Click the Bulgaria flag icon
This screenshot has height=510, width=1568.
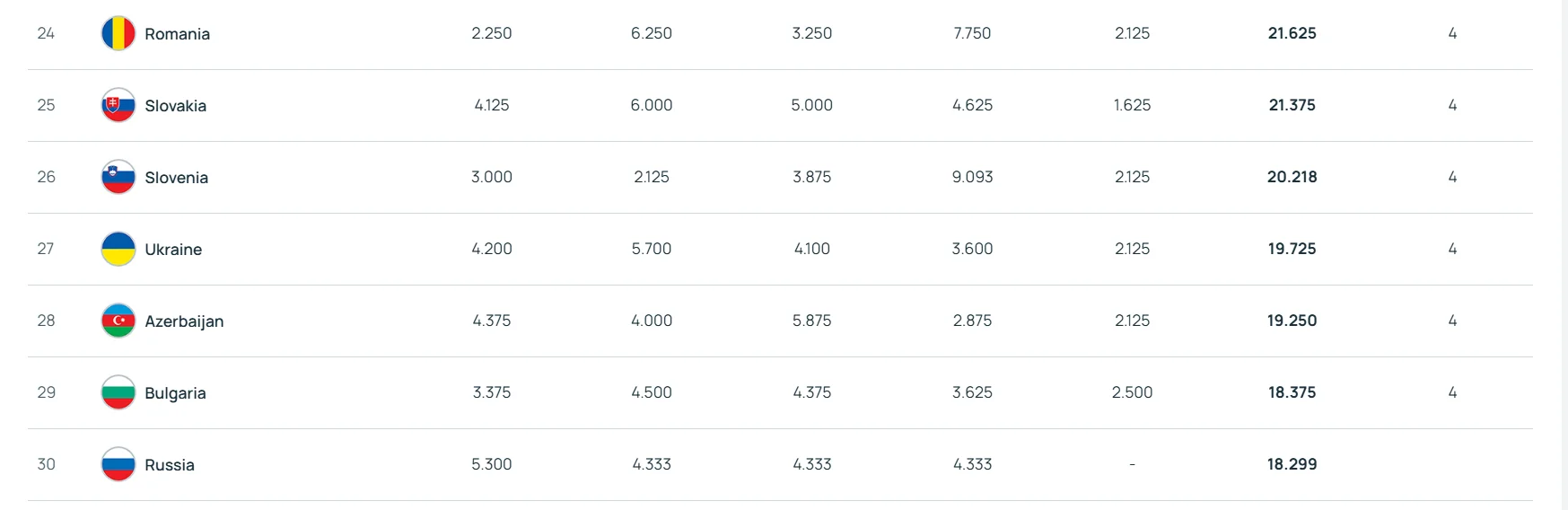click(118, 392)
